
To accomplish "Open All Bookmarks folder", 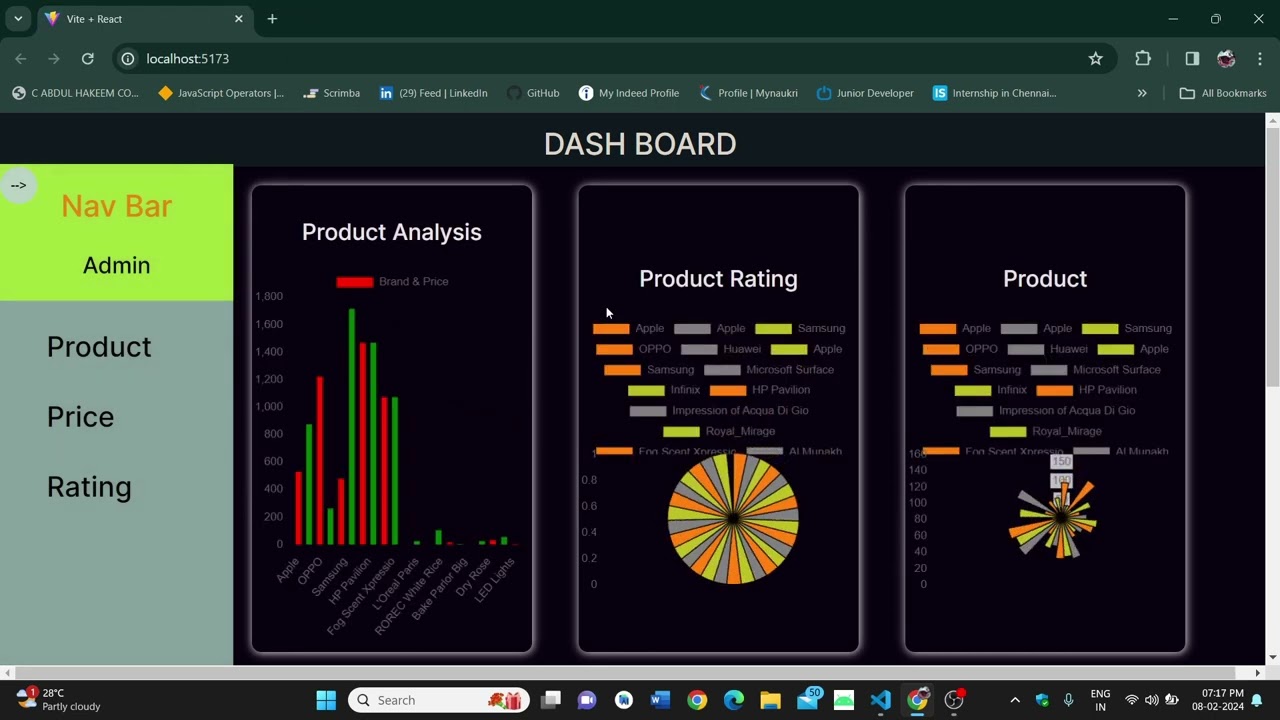I will (x=1223, y=93).
